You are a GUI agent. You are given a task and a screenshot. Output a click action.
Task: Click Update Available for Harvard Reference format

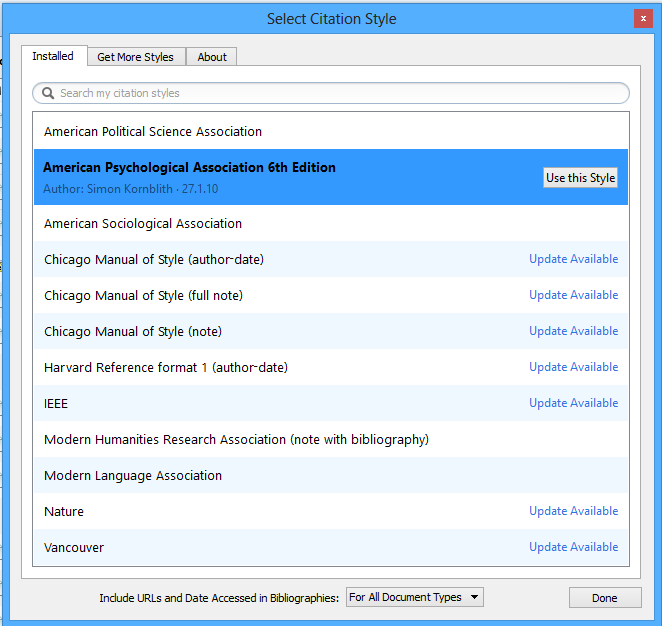(x=573, y=367)
